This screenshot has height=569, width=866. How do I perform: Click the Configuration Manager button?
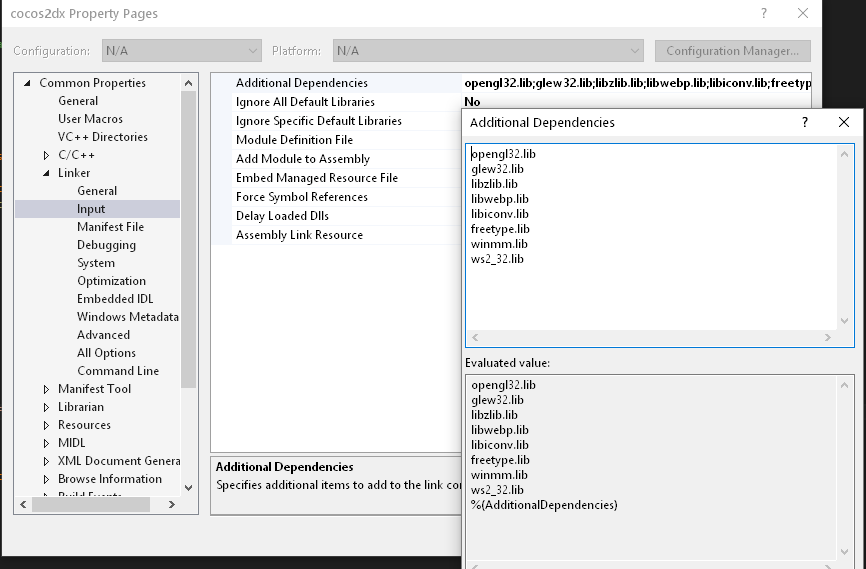pos(732,51)
